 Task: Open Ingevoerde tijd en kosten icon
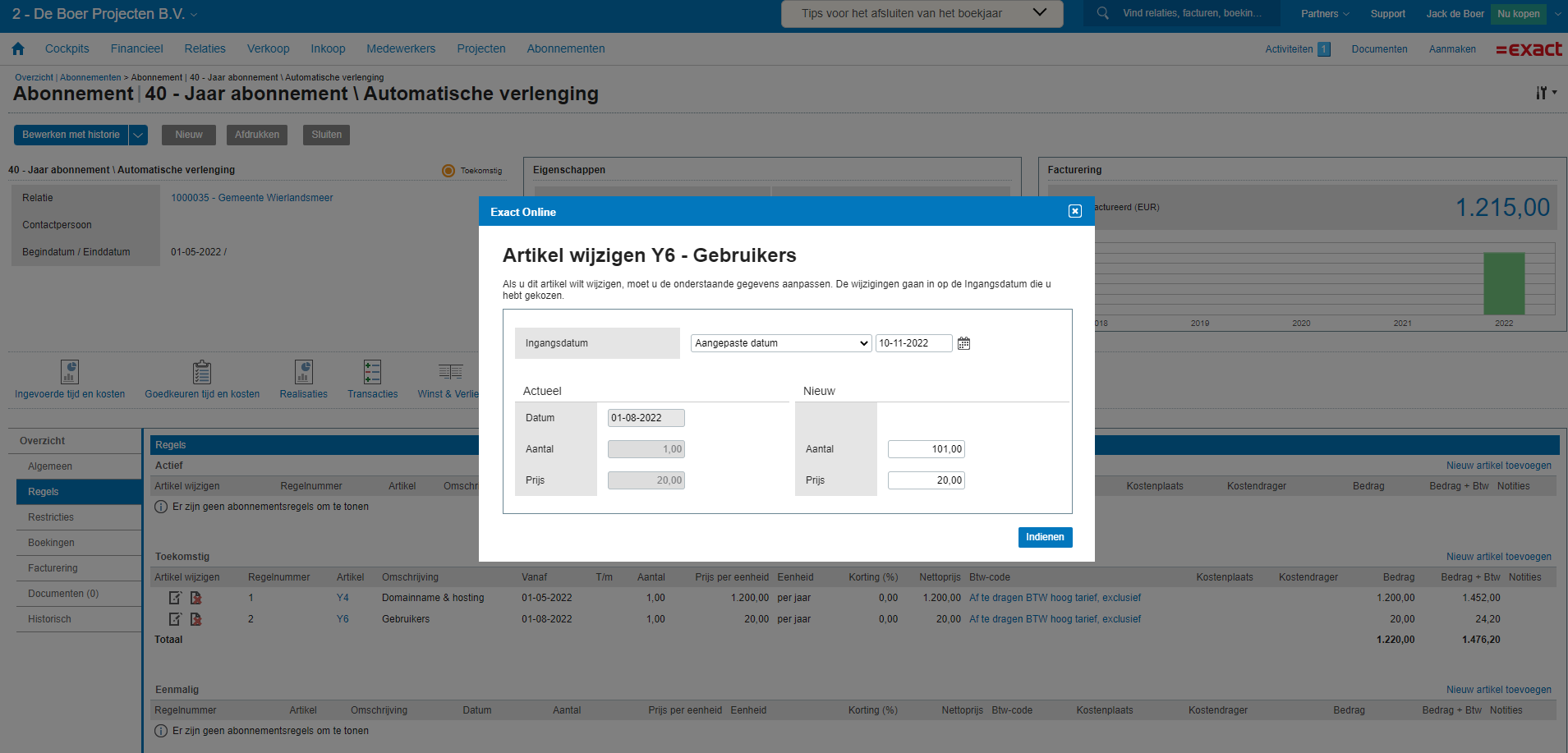click(70, 372)
